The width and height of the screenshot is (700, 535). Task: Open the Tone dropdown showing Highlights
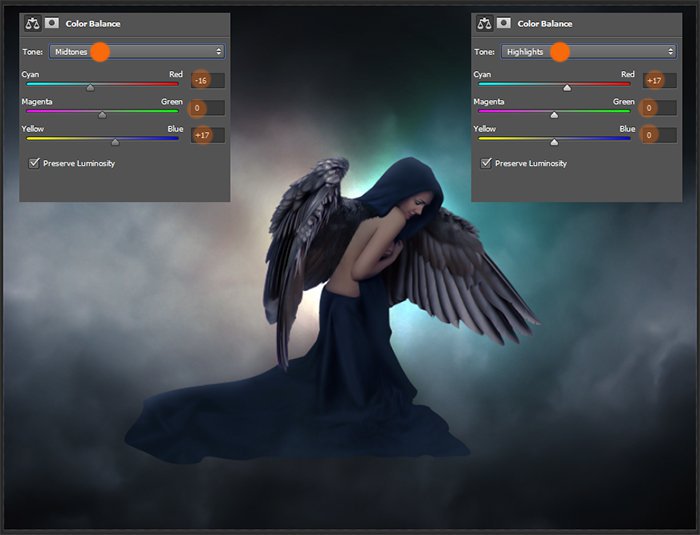[589, 51]
